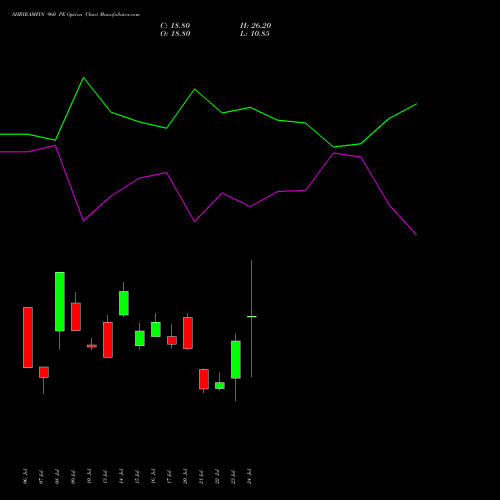Click the magenta indicator line's rightmost end
Image resolution: width=500 pixels, height=500 pixels.
point(416,234)
